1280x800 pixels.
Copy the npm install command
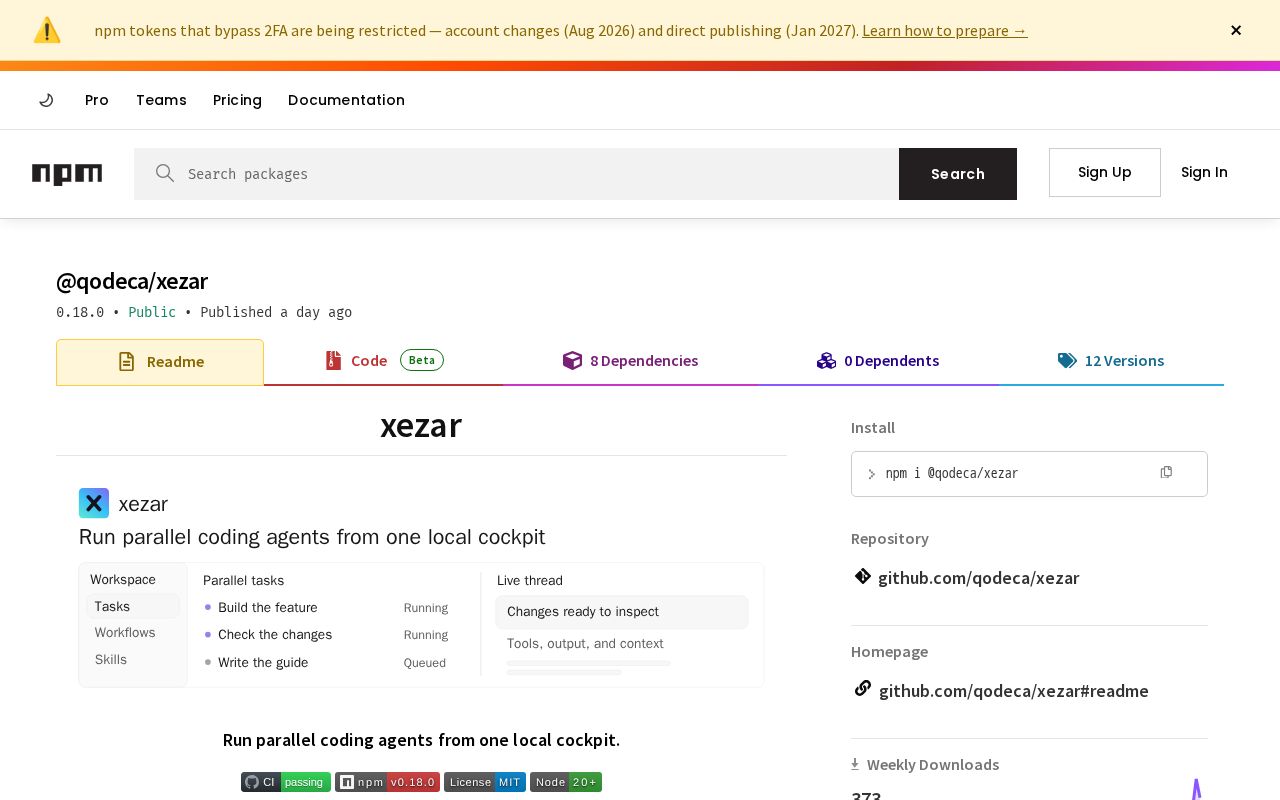[x=1166, y=472]
